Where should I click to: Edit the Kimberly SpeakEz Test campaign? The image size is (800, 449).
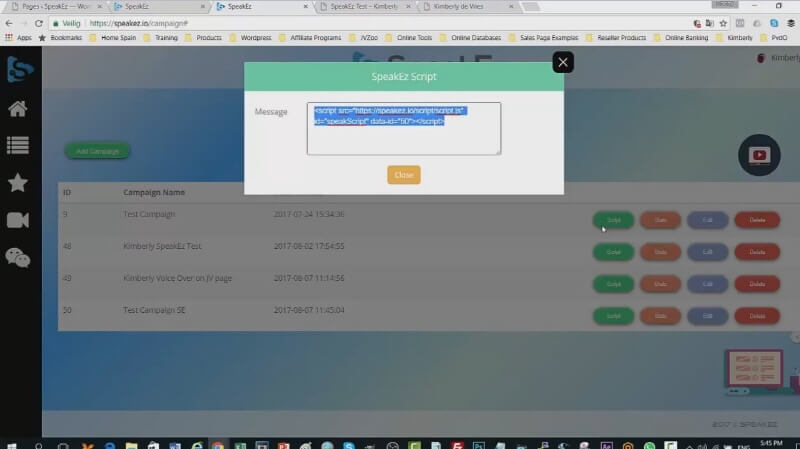click(x=707, y=252)
